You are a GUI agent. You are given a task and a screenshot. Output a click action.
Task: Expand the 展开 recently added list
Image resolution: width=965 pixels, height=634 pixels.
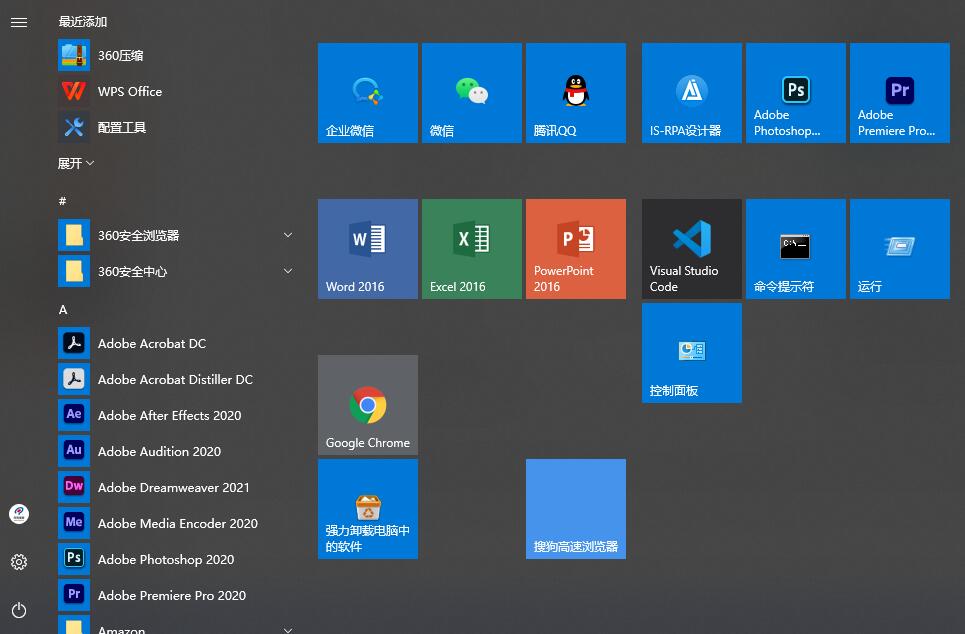click(x=76, y=163)
